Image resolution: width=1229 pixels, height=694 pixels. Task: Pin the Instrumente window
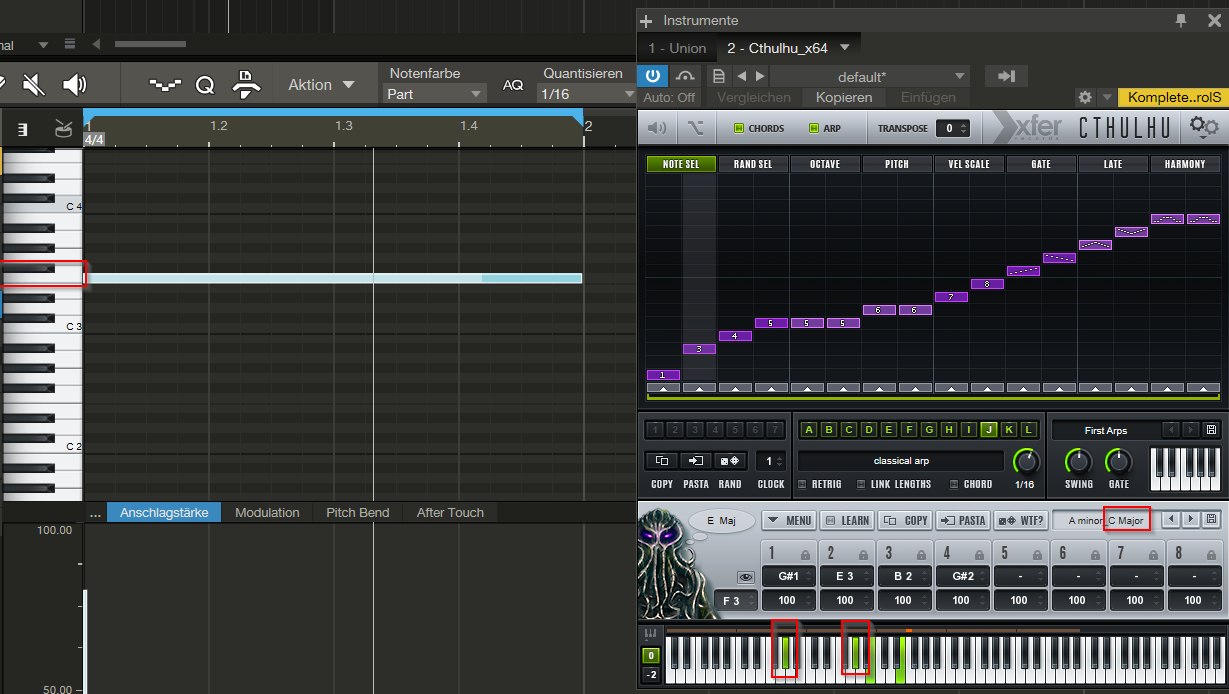click(x=1182, y=20)
